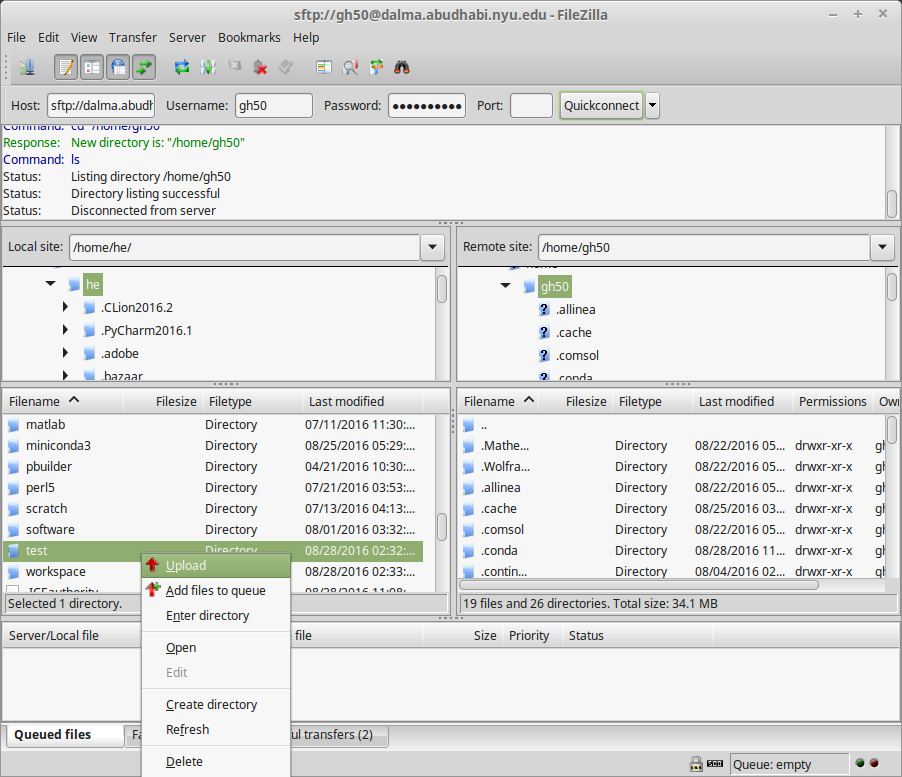Click the binoculars search icon
Screen dimensions: 902x777
(403, 68)
